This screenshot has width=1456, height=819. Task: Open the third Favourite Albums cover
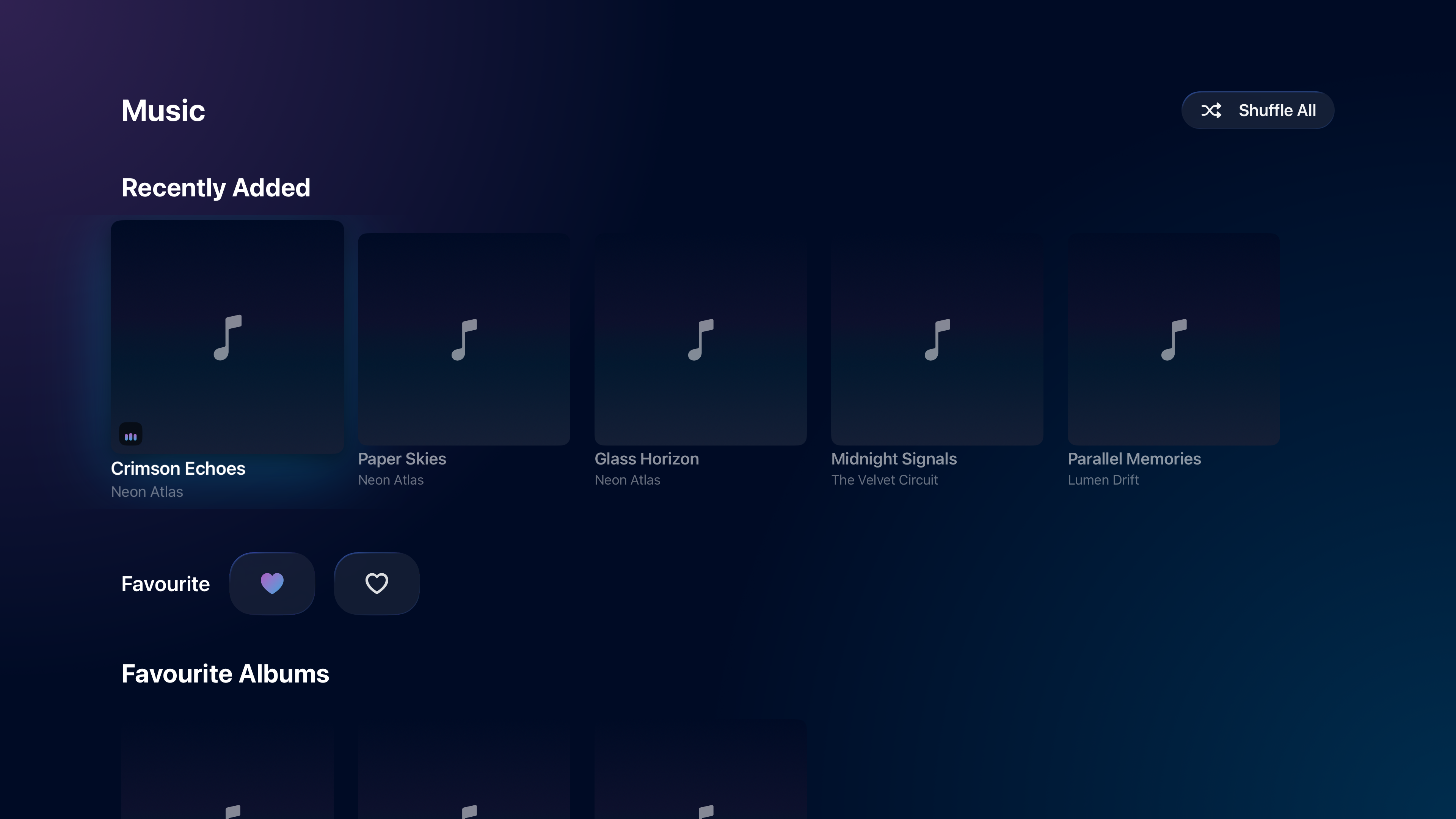pos(700,769)
